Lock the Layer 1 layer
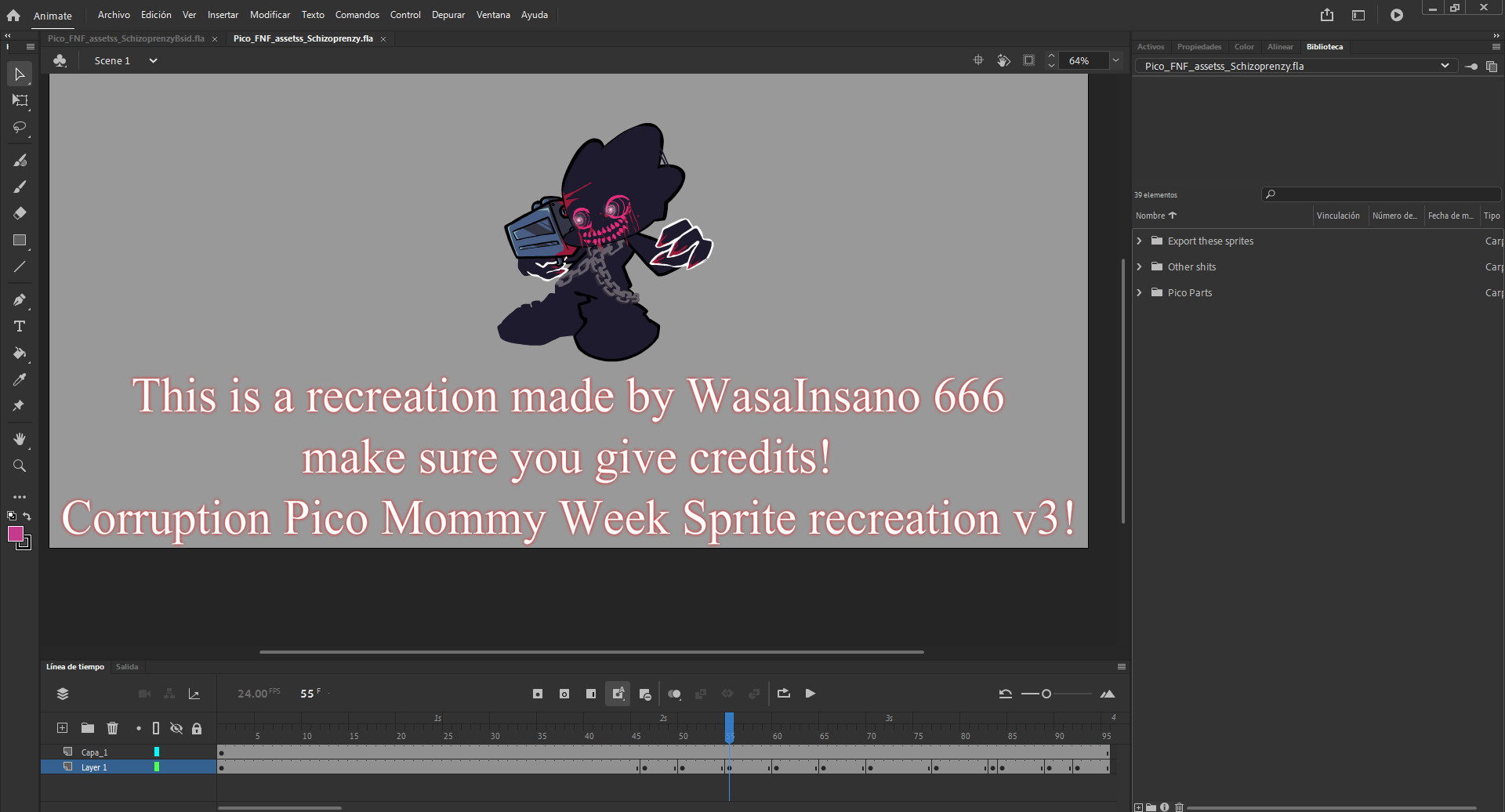The height and width of the screenshot is (812, 1505). click(197, 767)
